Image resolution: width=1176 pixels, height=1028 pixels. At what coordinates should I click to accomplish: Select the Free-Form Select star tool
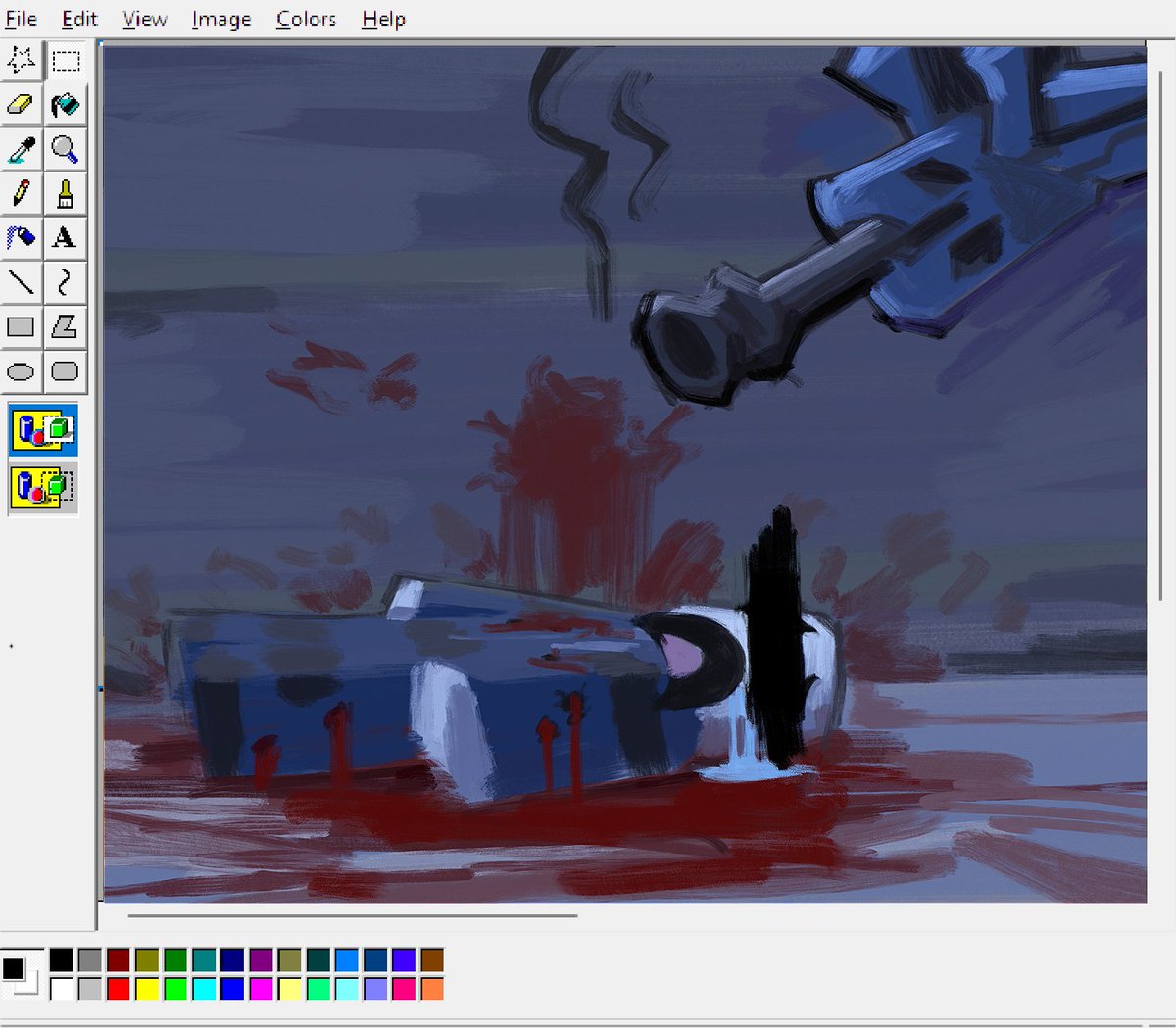click(22, 61)
